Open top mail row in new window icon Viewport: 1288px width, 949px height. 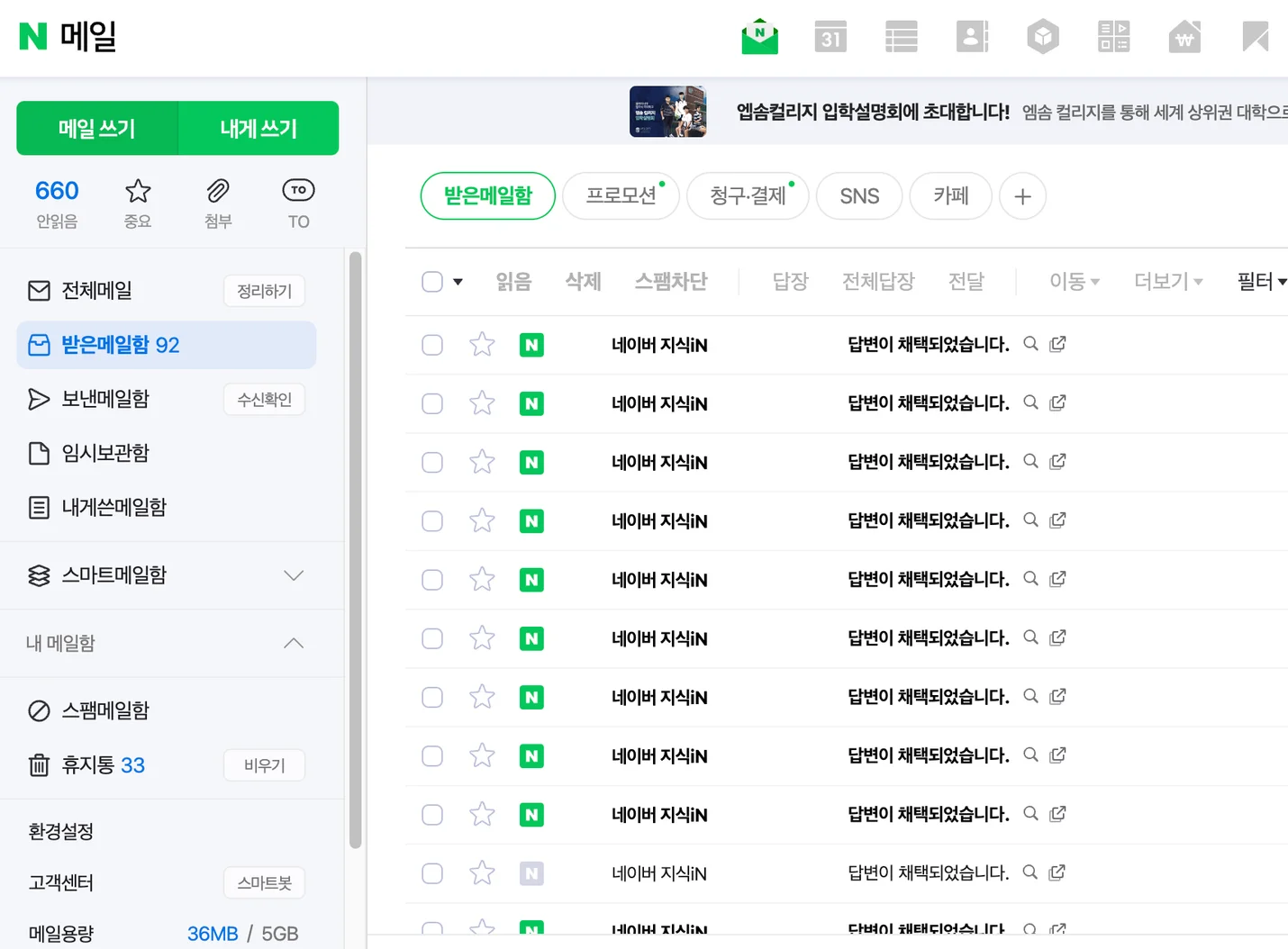[1058, 344]
